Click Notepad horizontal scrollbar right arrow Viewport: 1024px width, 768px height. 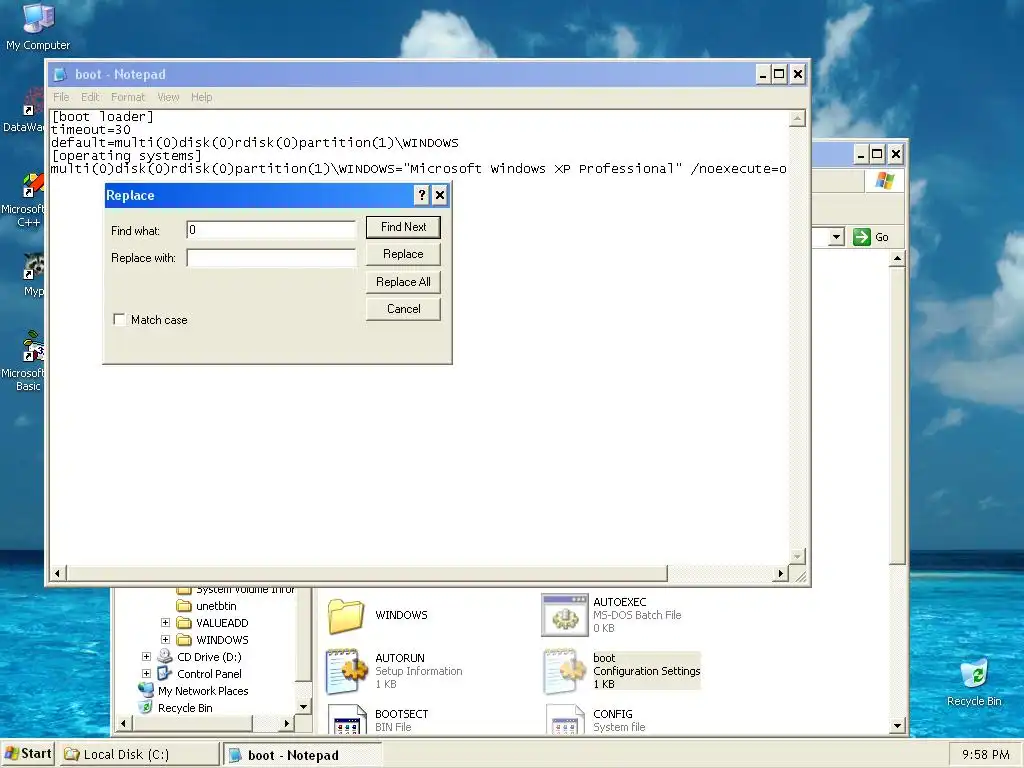tap(780, 573)
